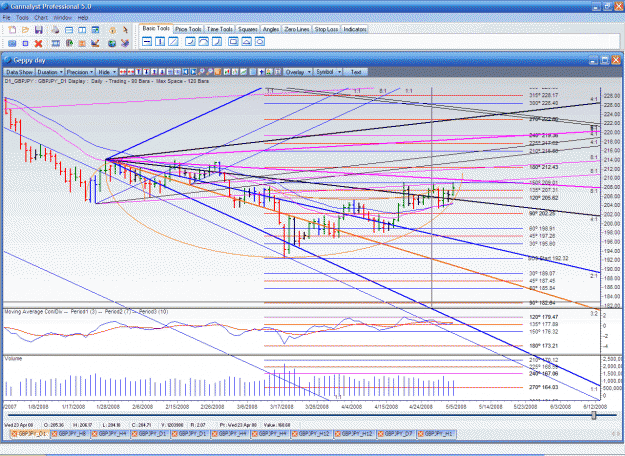Switch to the Angles tab
625x456 pixels.
pos(271,29)
